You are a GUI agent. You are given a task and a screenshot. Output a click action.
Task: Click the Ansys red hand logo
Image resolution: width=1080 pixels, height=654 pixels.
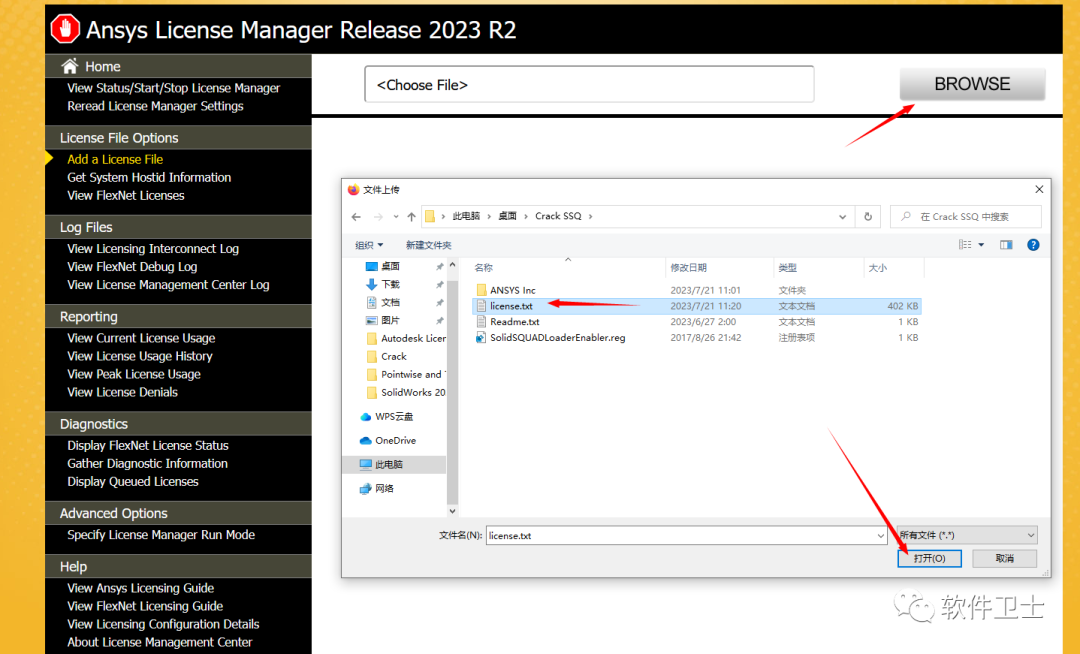pos(65,29)
